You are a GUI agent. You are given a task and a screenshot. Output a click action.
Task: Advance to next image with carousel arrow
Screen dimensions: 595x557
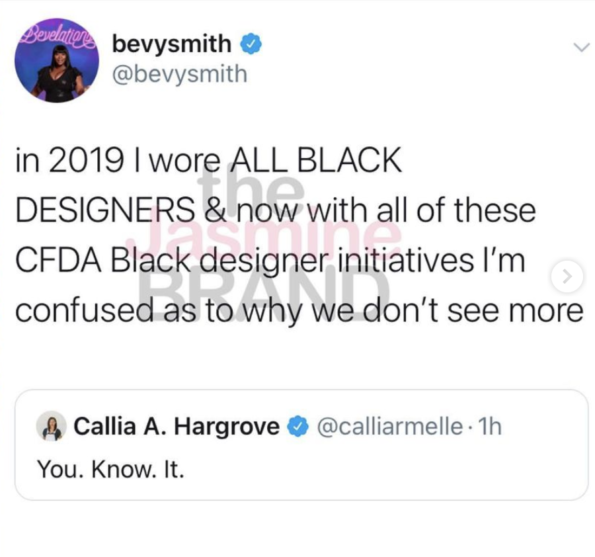click(567, 277)
